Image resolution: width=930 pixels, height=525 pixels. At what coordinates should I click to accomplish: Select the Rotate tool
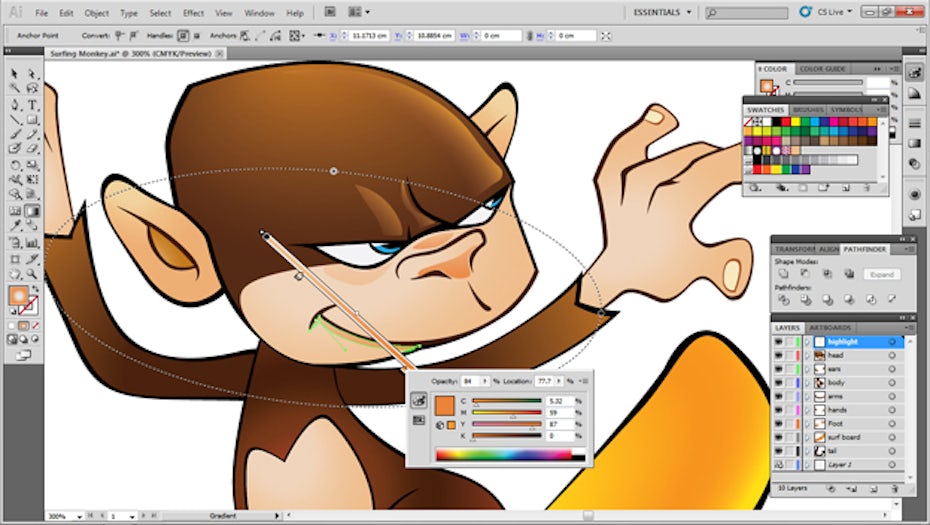pyautogui.click(x=15, y=166)
